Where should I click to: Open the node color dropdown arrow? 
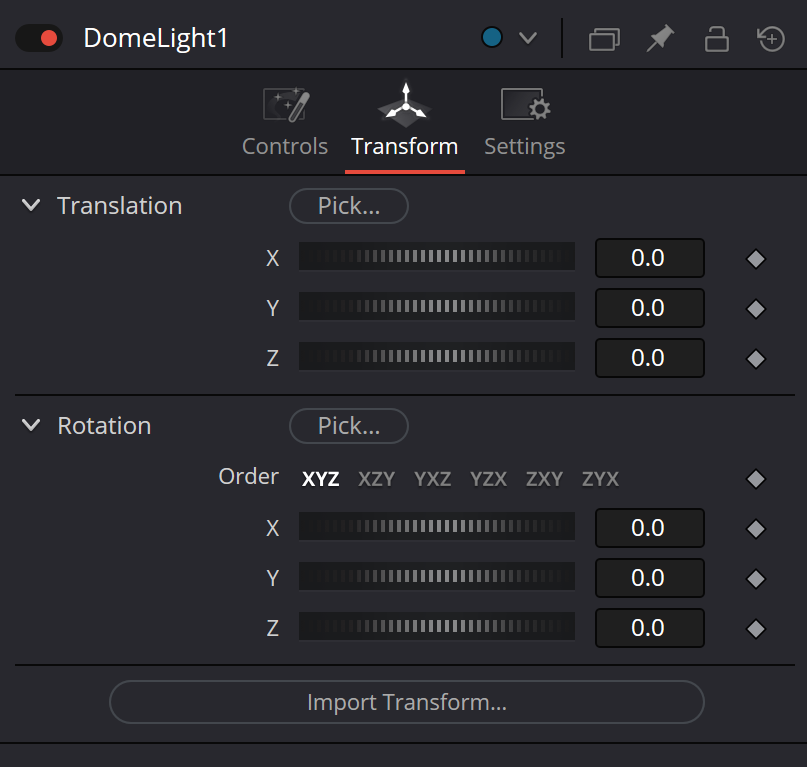(x=528, y=38)
